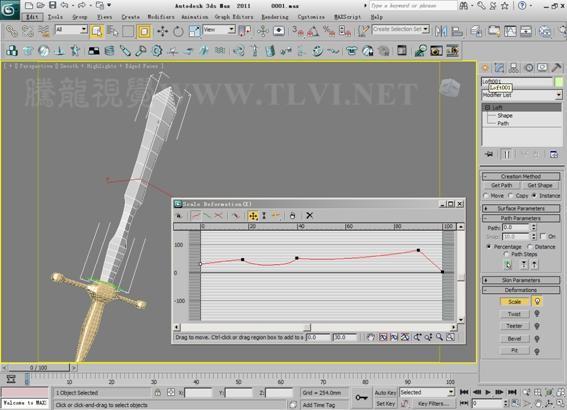Open the Hierarchy command panel tab
The image size is (567, 410).
[x=514, y=68]
